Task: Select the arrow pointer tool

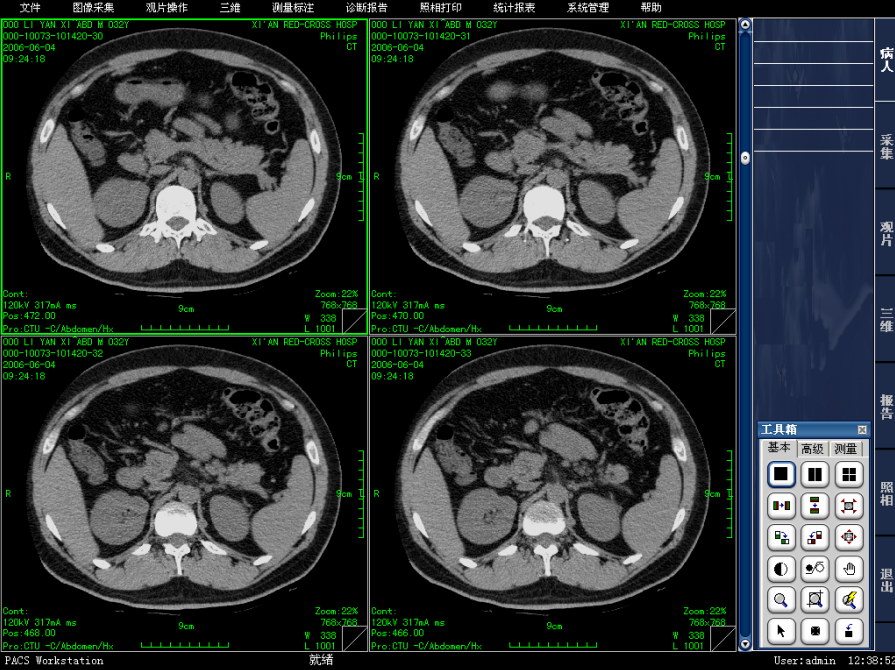Action: 781,631
